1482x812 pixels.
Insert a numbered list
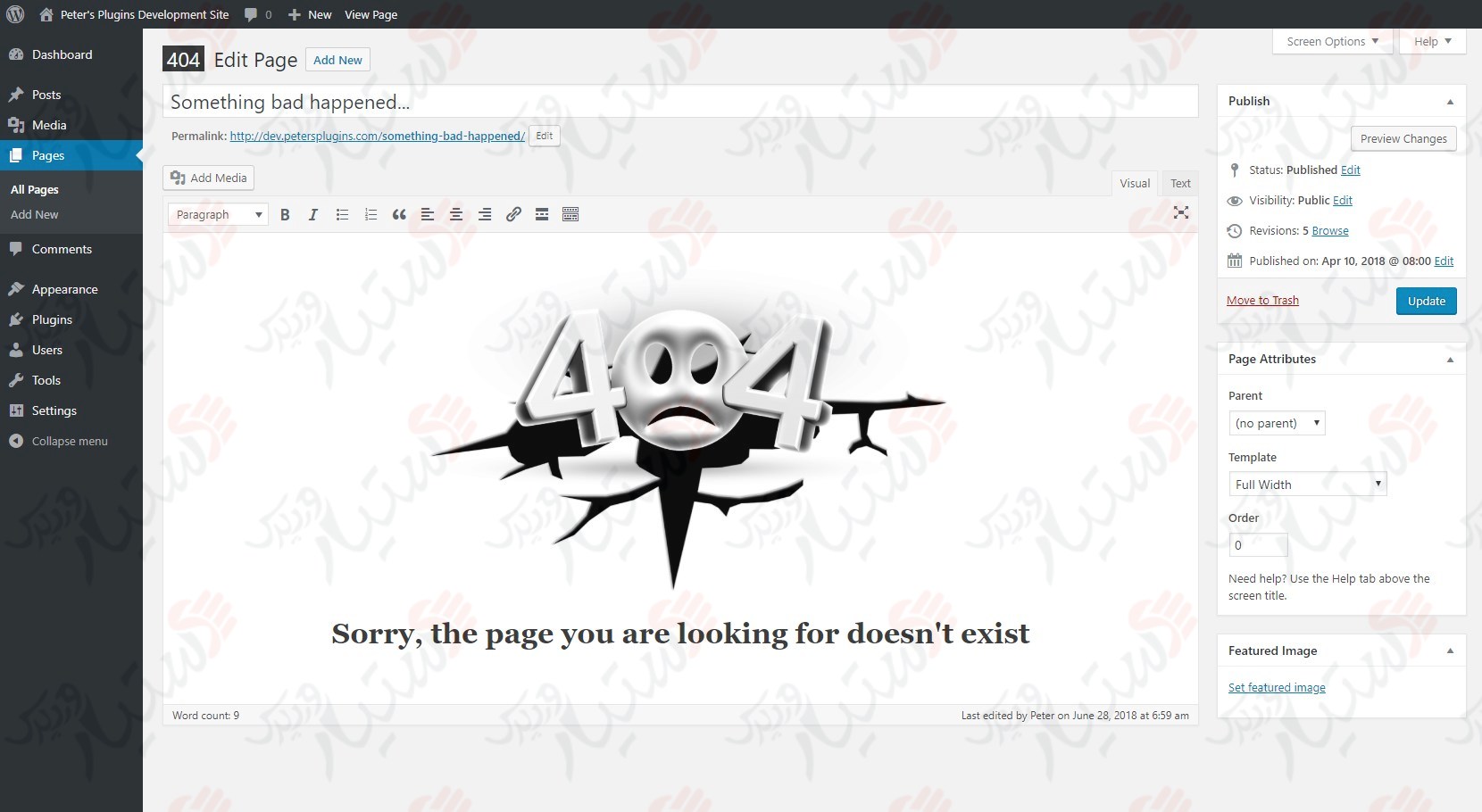click(370, 214)
